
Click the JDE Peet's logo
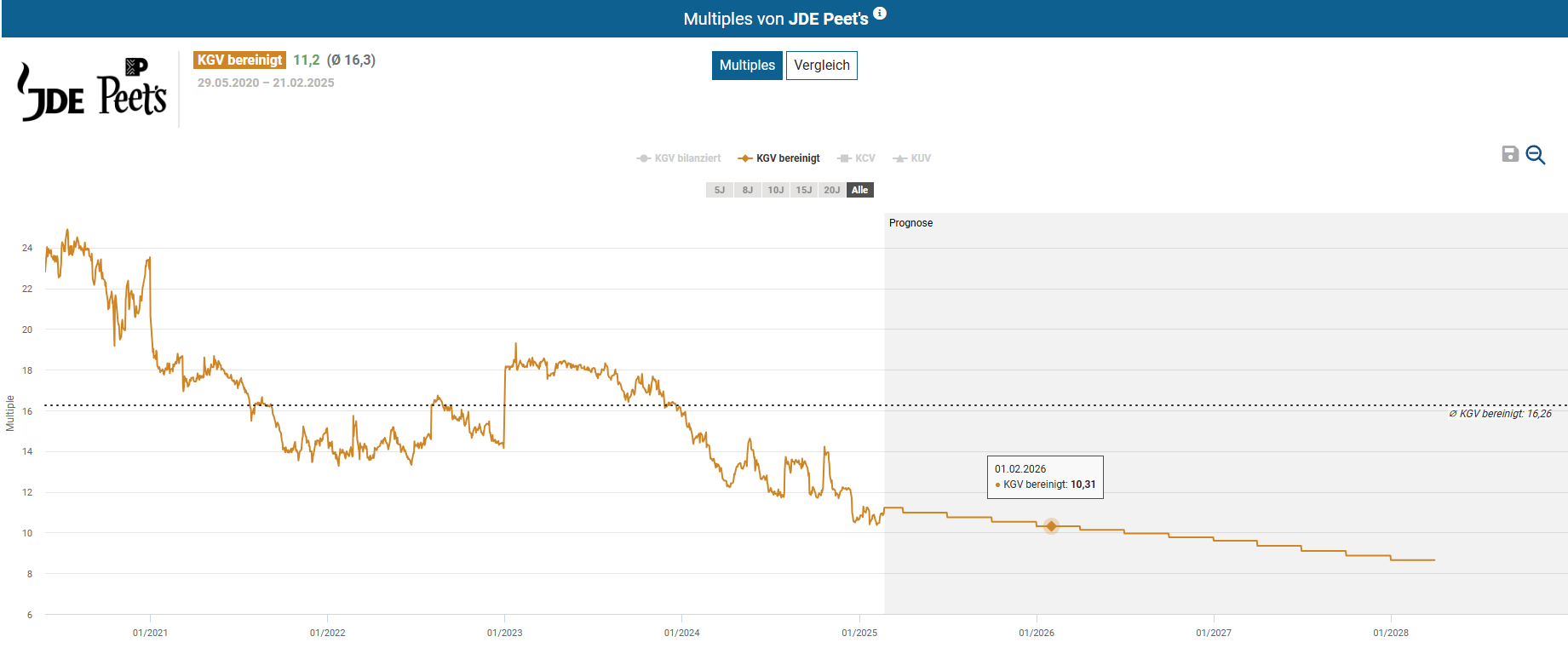92,90
